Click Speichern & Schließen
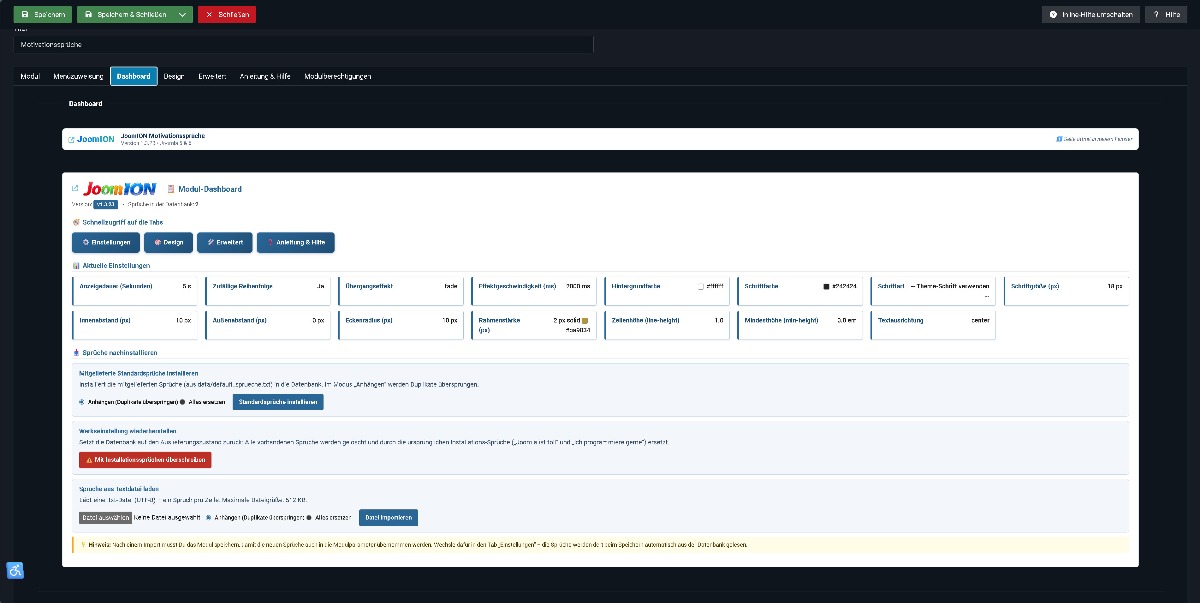1200x603 pixels. point(125,15)
